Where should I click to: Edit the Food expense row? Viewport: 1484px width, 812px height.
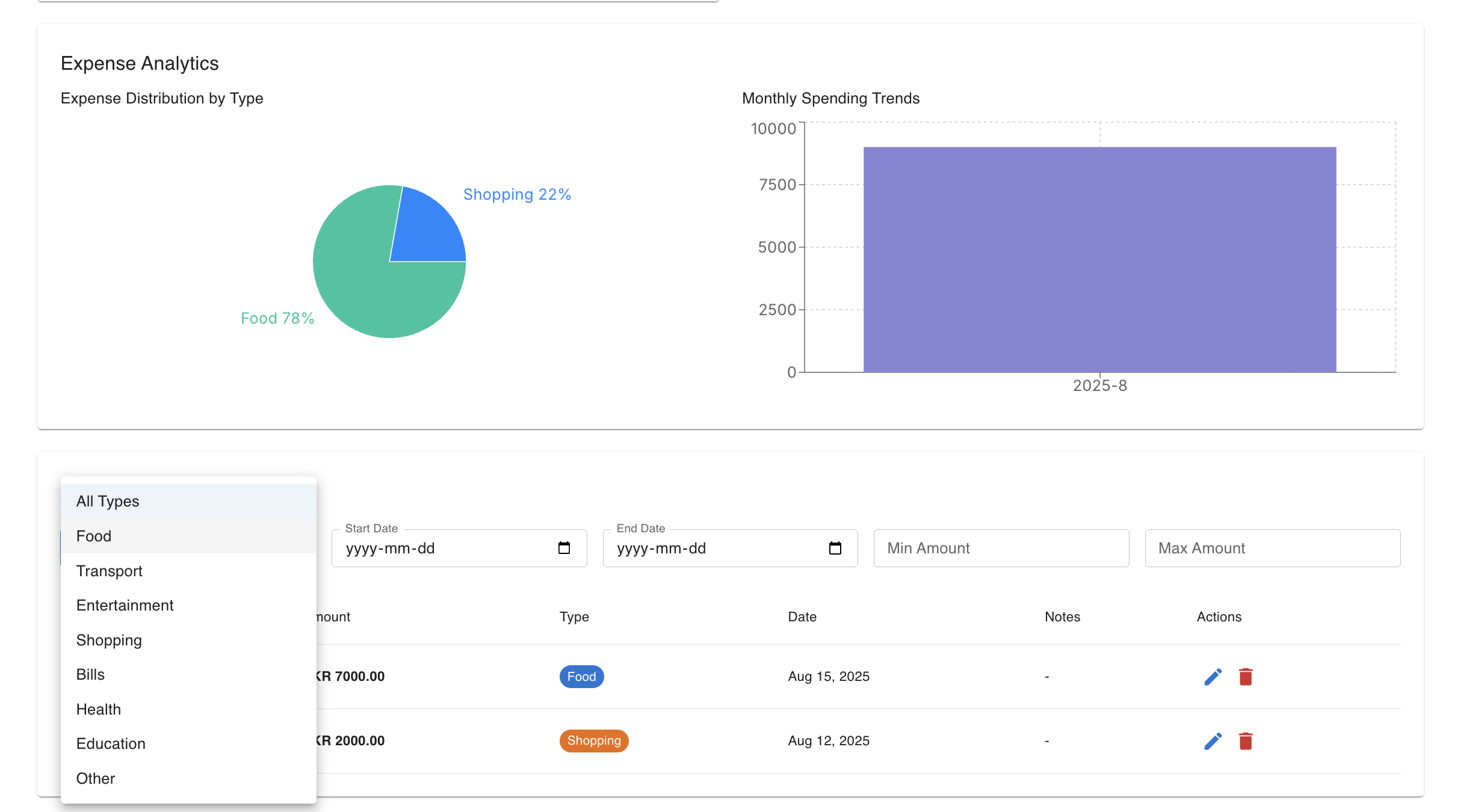pyautogui.click(x=1213, y=677)
